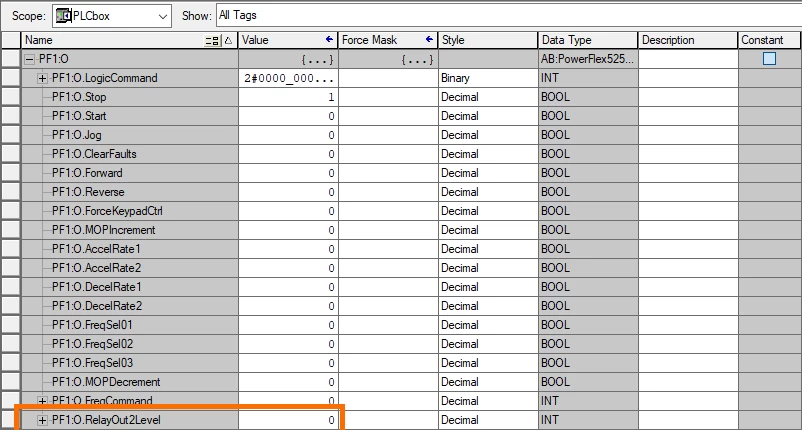This screenshot has height=430, width=802.
Task: Click the value cell of PF1:O.Forward
Action: (x=288, y=173)
